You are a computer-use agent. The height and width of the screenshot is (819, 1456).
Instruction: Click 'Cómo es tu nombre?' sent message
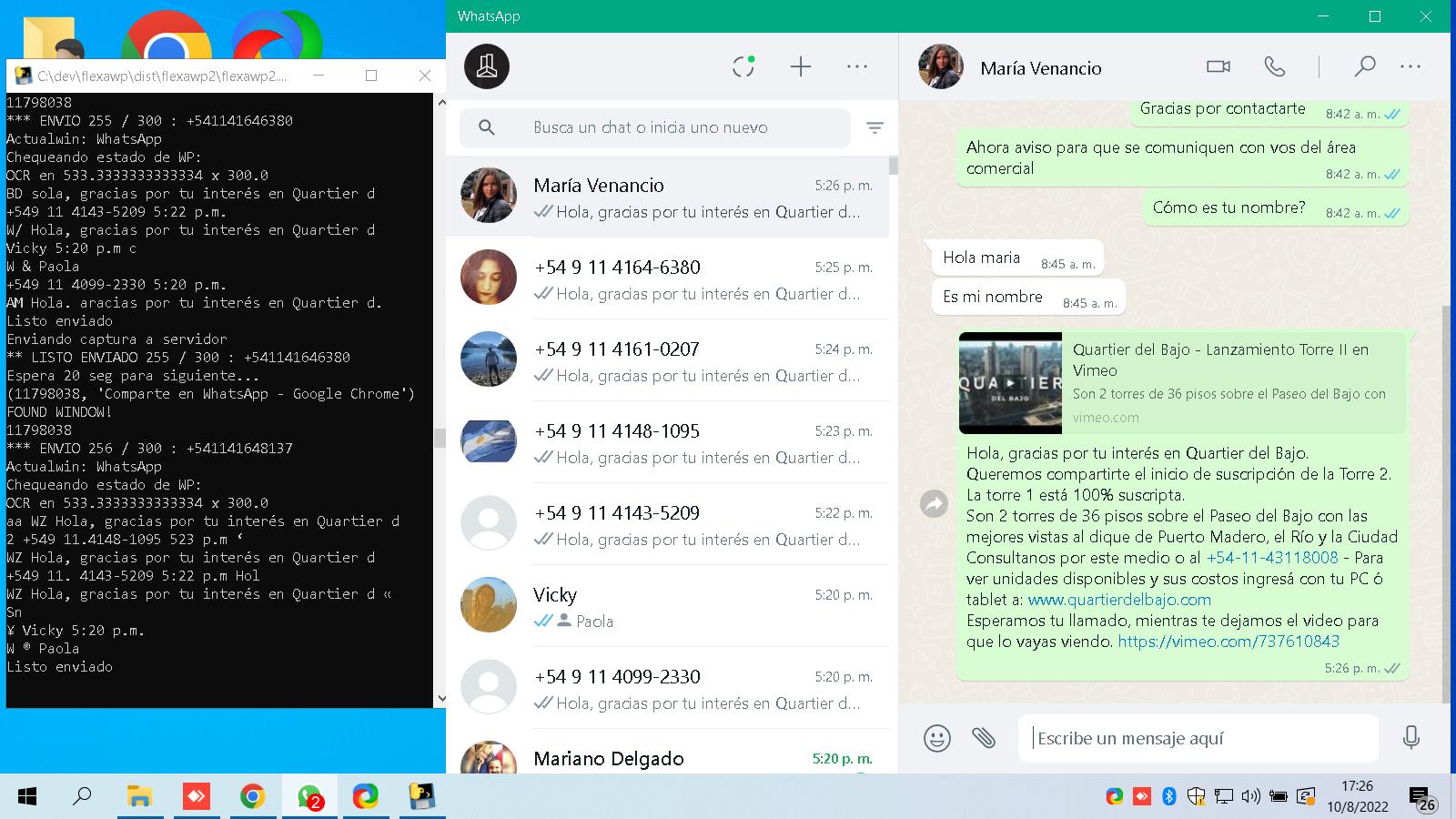[1276, 207]
